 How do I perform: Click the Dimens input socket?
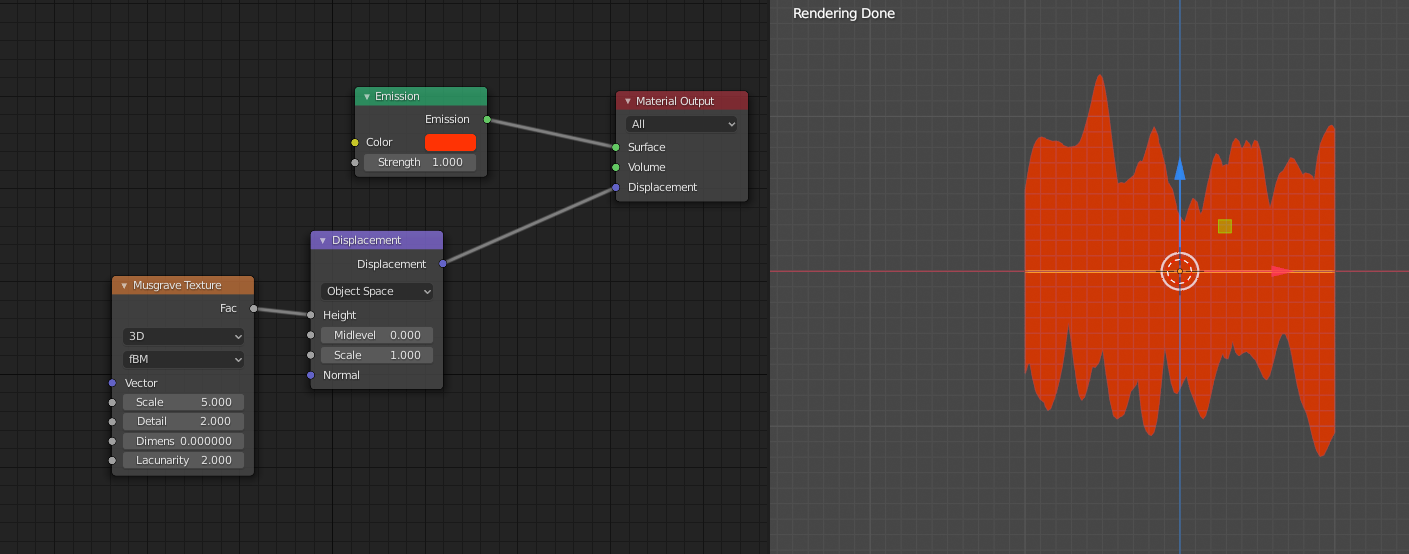pyautogui.click(x=112, y=441)
